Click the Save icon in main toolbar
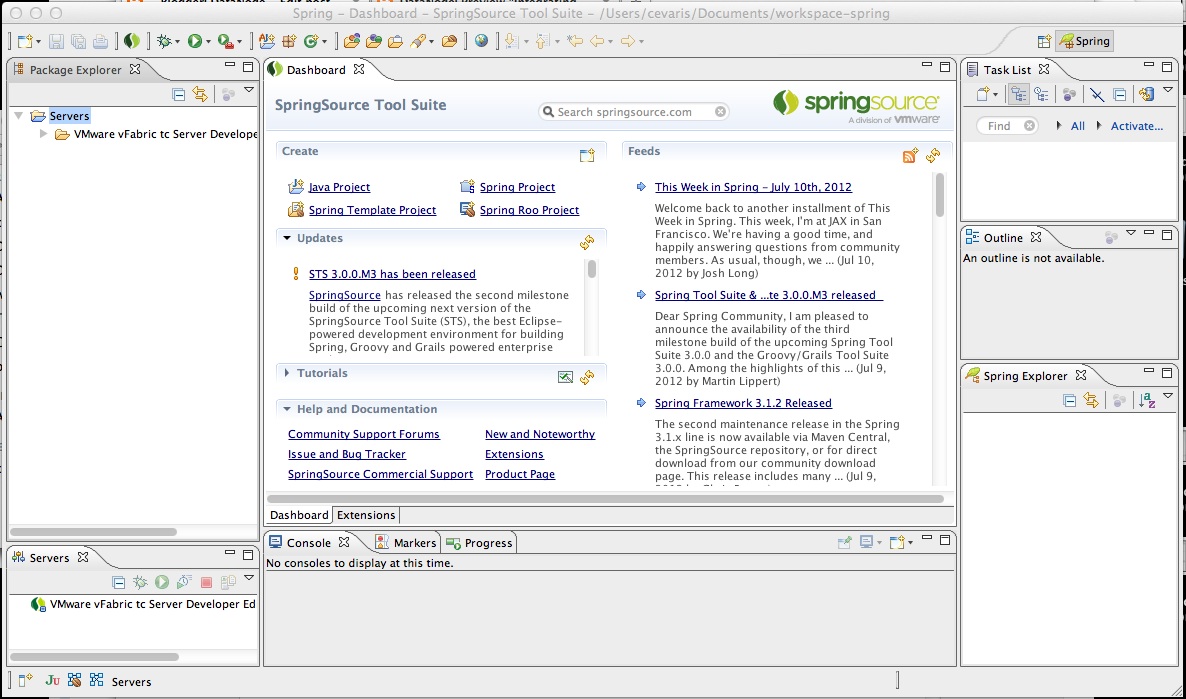Image resolution: width=1186 pixels, height=699 pixels. 56,42
